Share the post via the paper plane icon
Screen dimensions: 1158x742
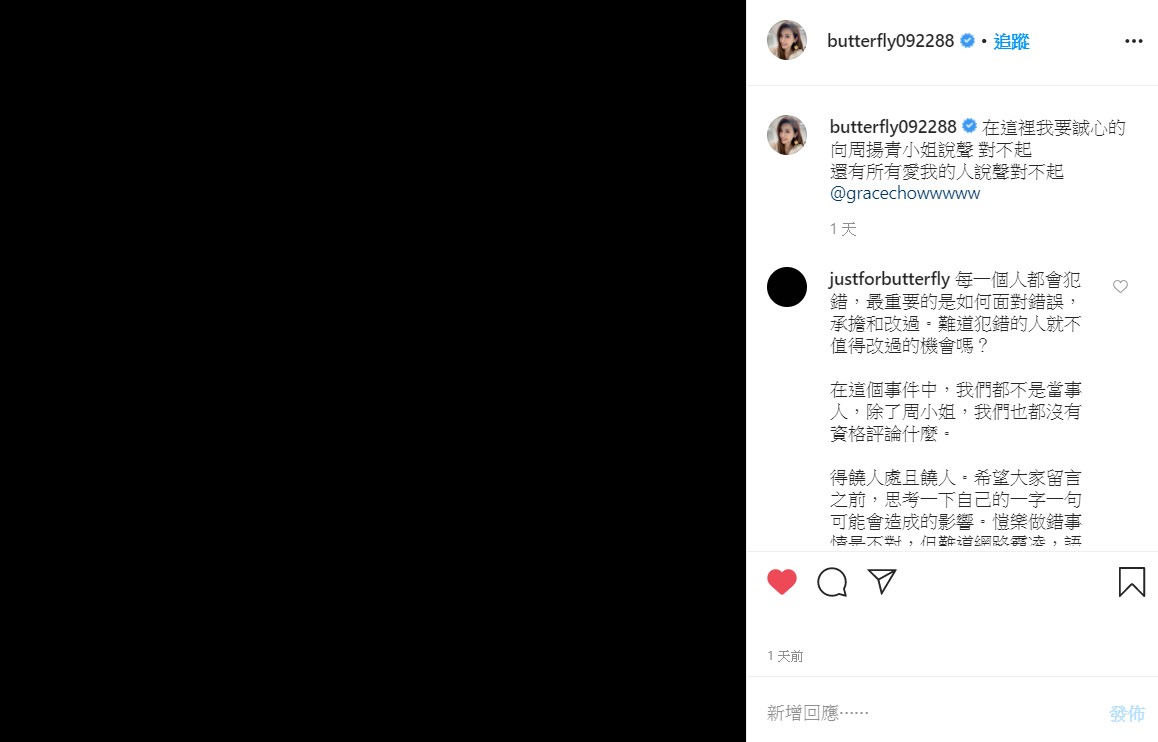click(x=882, y=581)
